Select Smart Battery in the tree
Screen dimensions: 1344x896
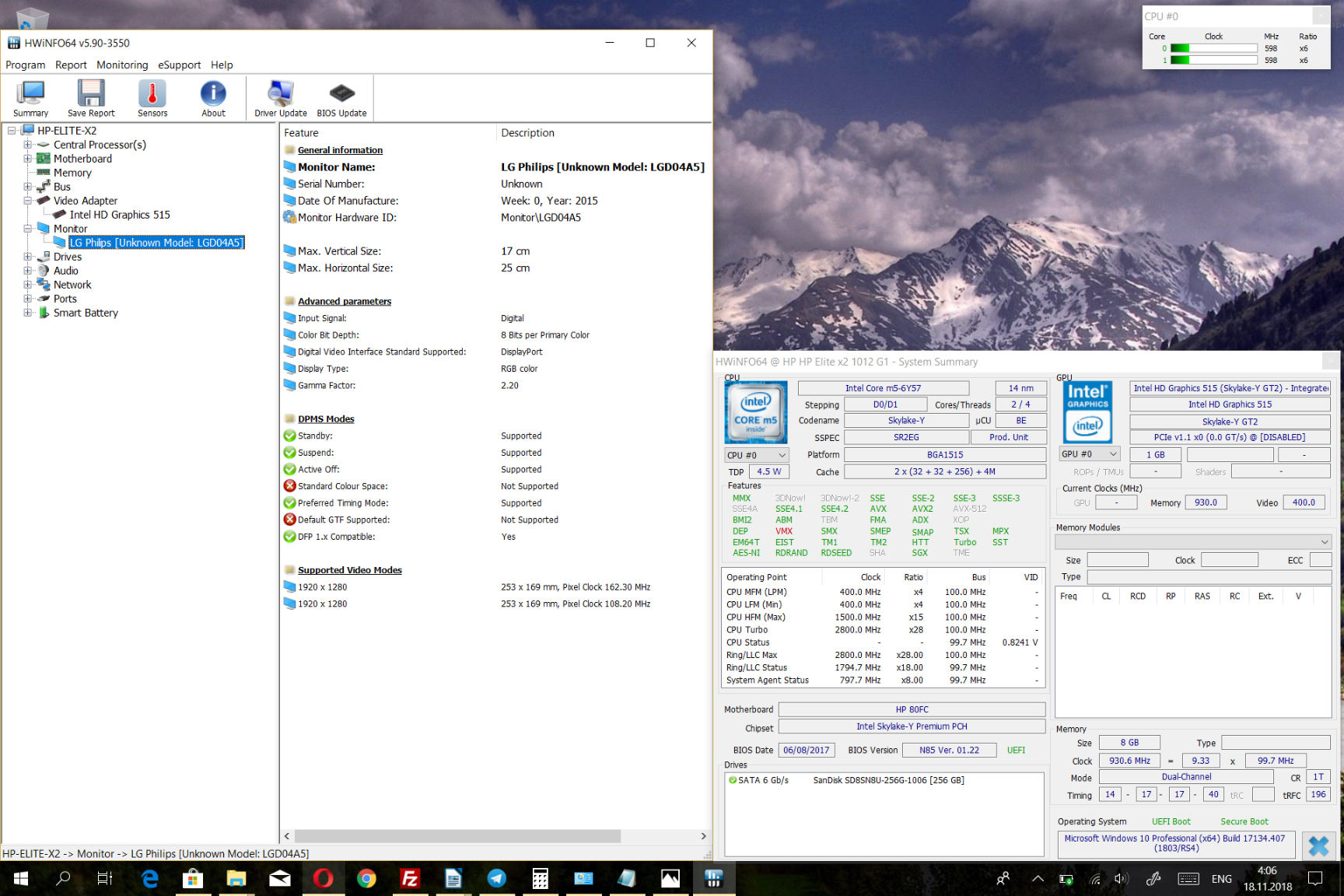pos(86,313)
